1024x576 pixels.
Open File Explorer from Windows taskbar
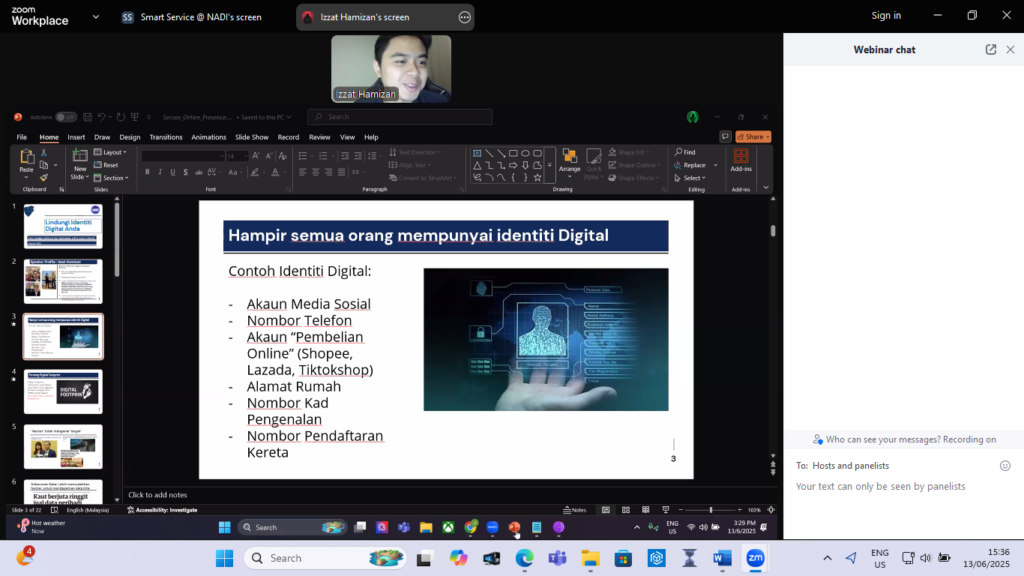(590, 558)
